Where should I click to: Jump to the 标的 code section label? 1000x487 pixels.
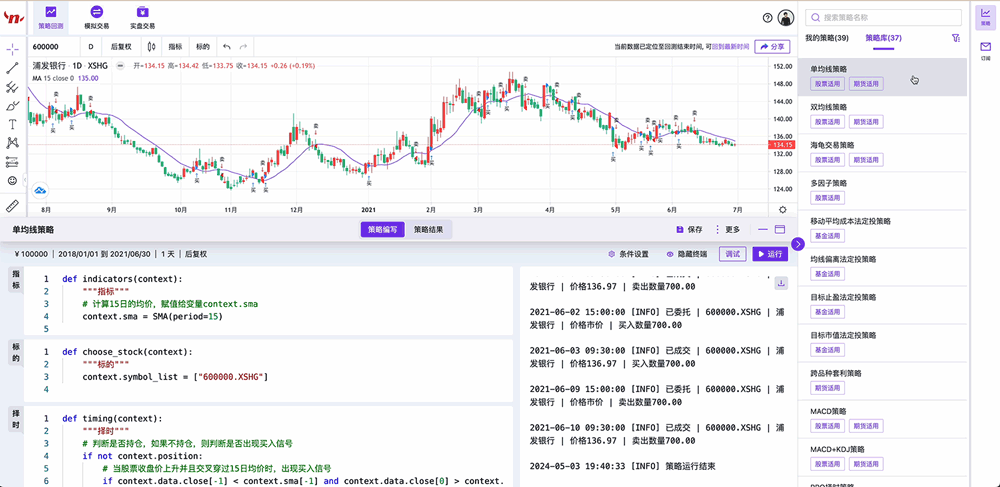click(17, 354)
